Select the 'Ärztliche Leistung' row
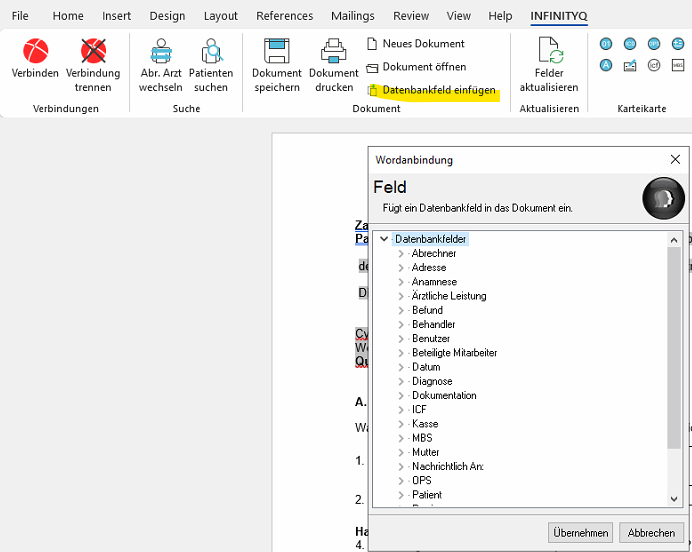692x552 pixels. (449, 296)
